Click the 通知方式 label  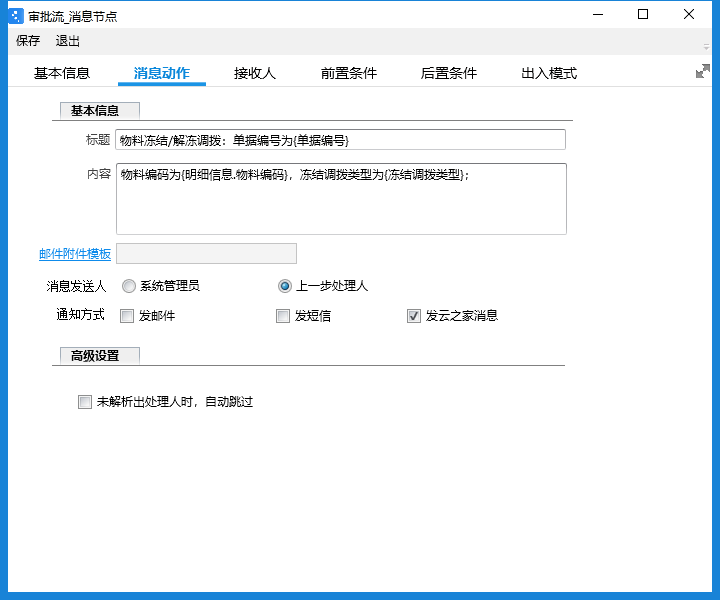[x=80, y=315]
